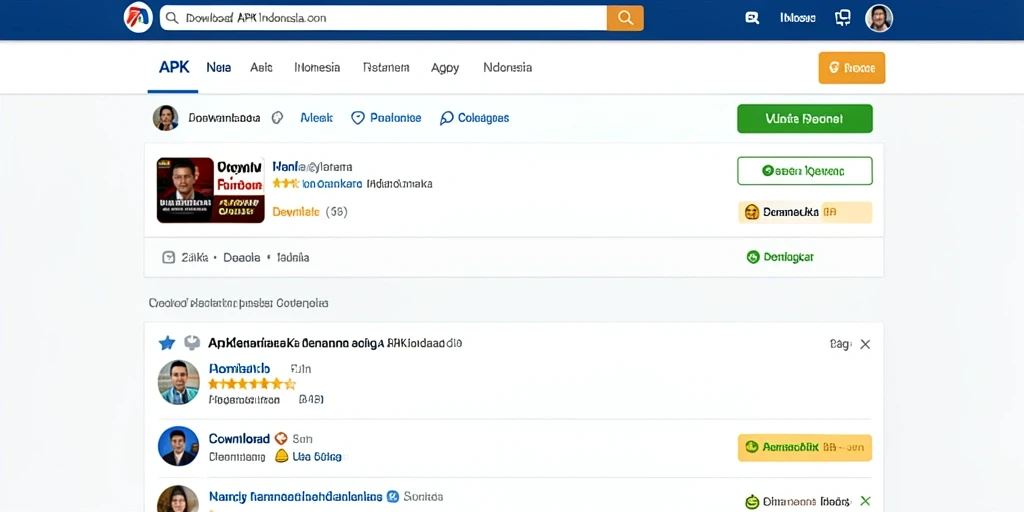The width and height of the screenshot is (1024, 512).
Task: Click the green circle icon before Demlagkar
Action: tap(753, 257)
